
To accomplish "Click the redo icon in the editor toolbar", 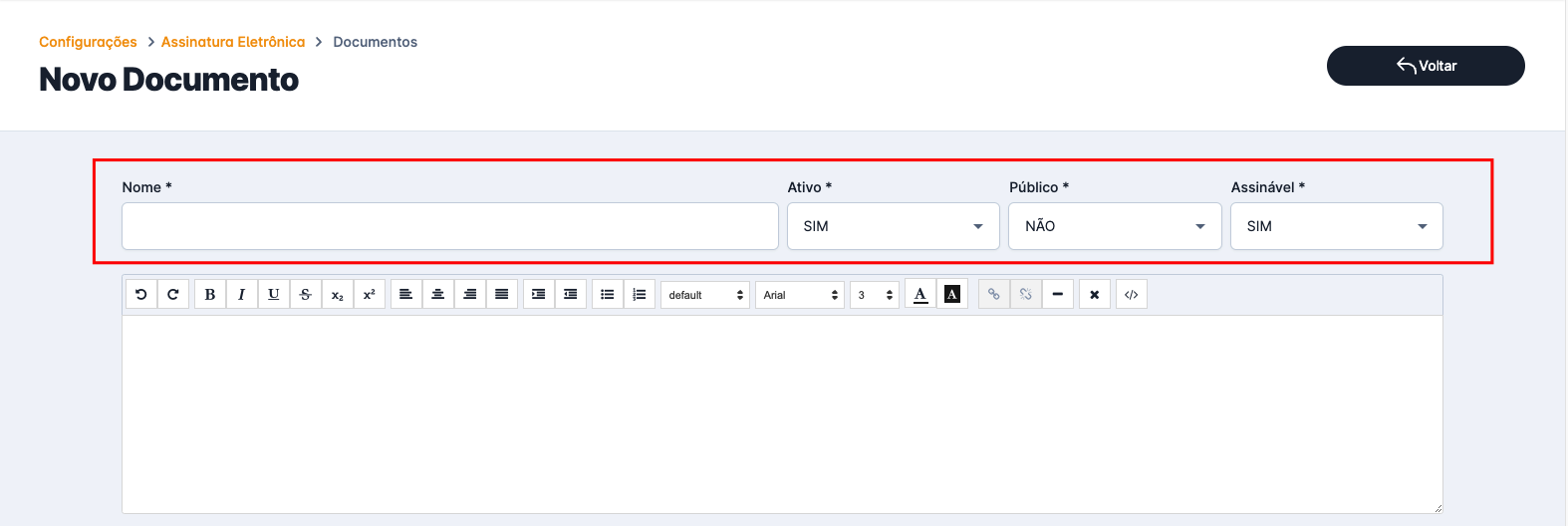I will tap(173, 295).
